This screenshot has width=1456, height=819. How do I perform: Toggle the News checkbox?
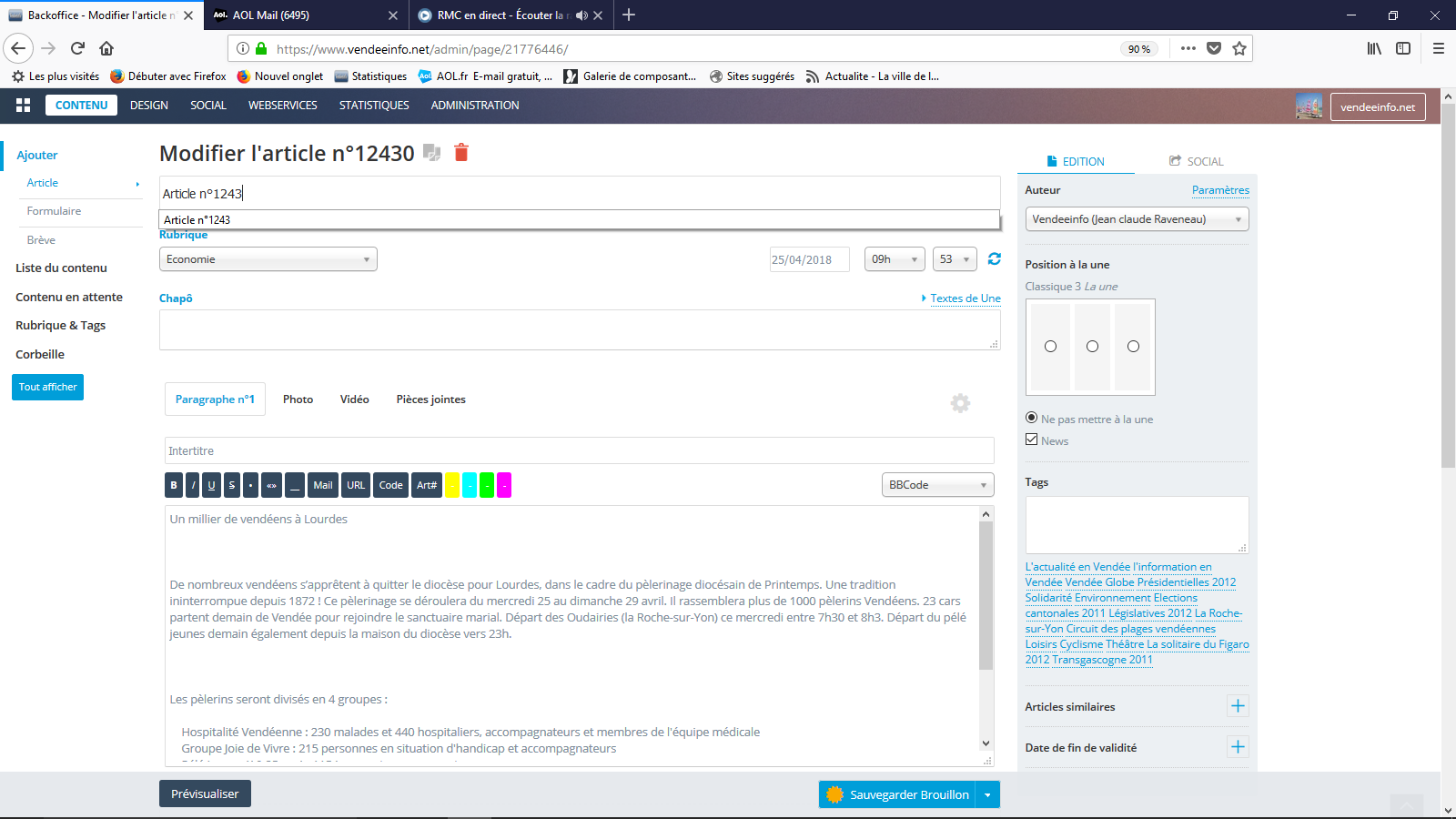1031,440
